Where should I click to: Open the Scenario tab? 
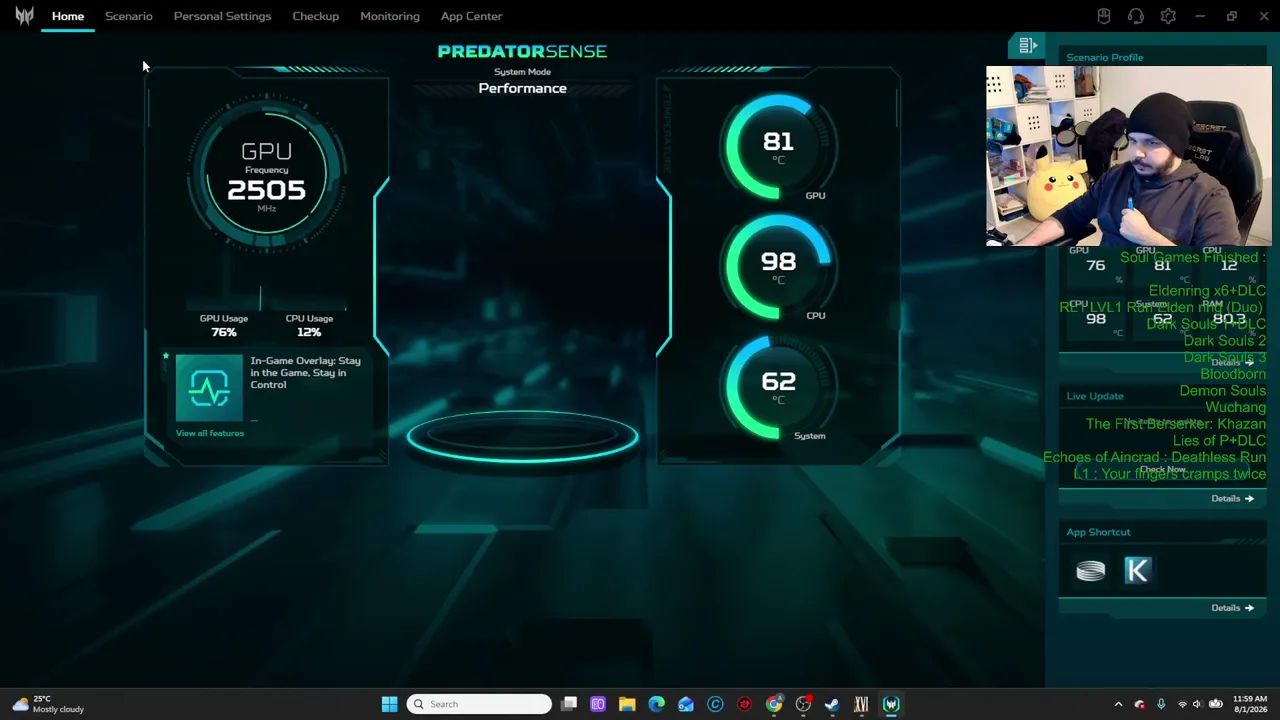pyautogui.click(x=129, y=16)
